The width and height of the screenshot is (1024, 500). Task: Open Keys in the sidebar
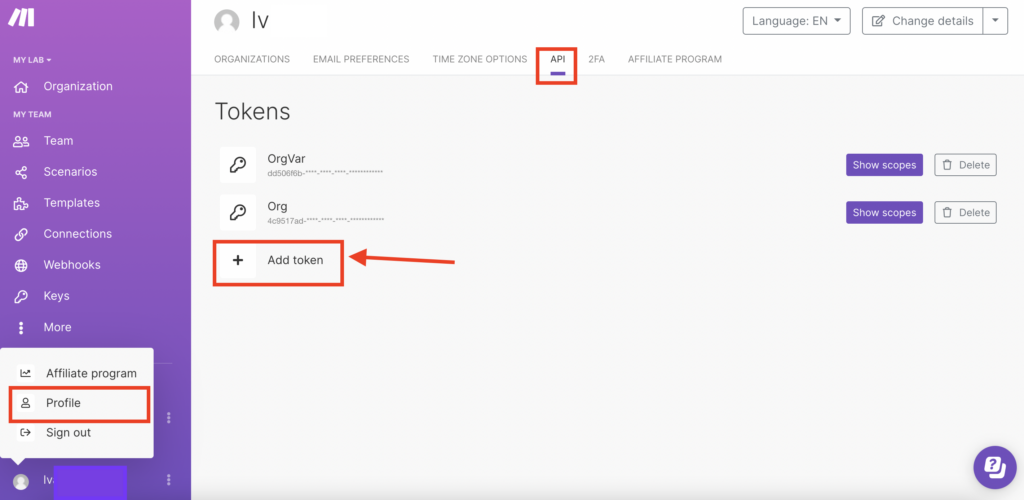pyautogui.click(x=56, y=296)
